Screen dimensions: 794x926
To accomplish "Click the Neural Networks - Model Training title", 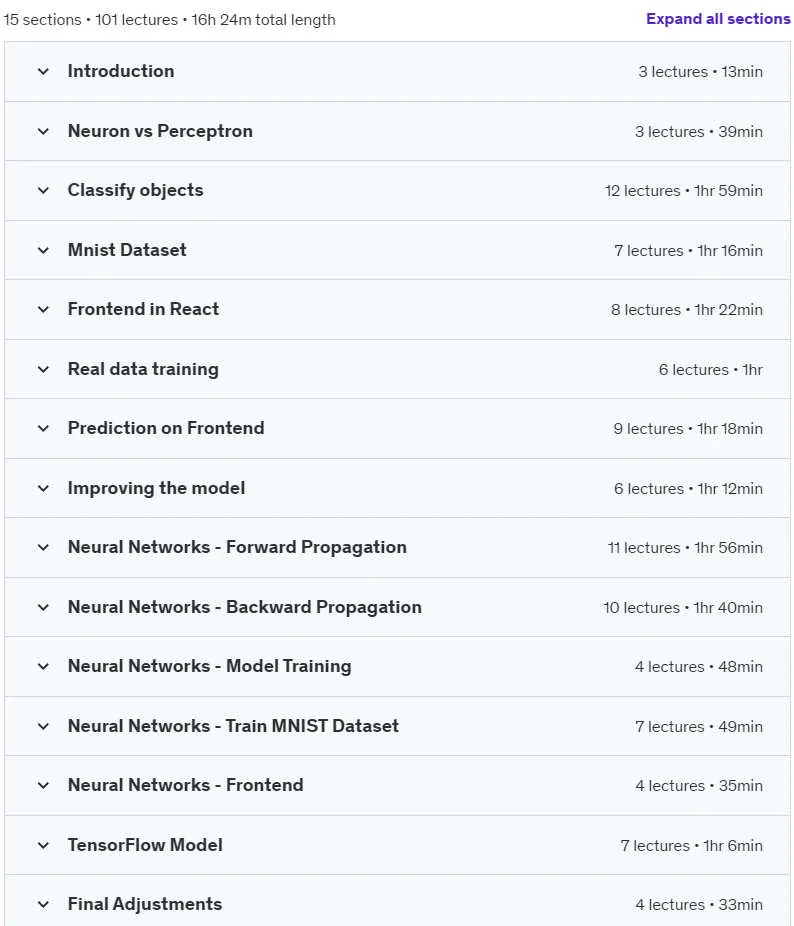I will (209, 666).
